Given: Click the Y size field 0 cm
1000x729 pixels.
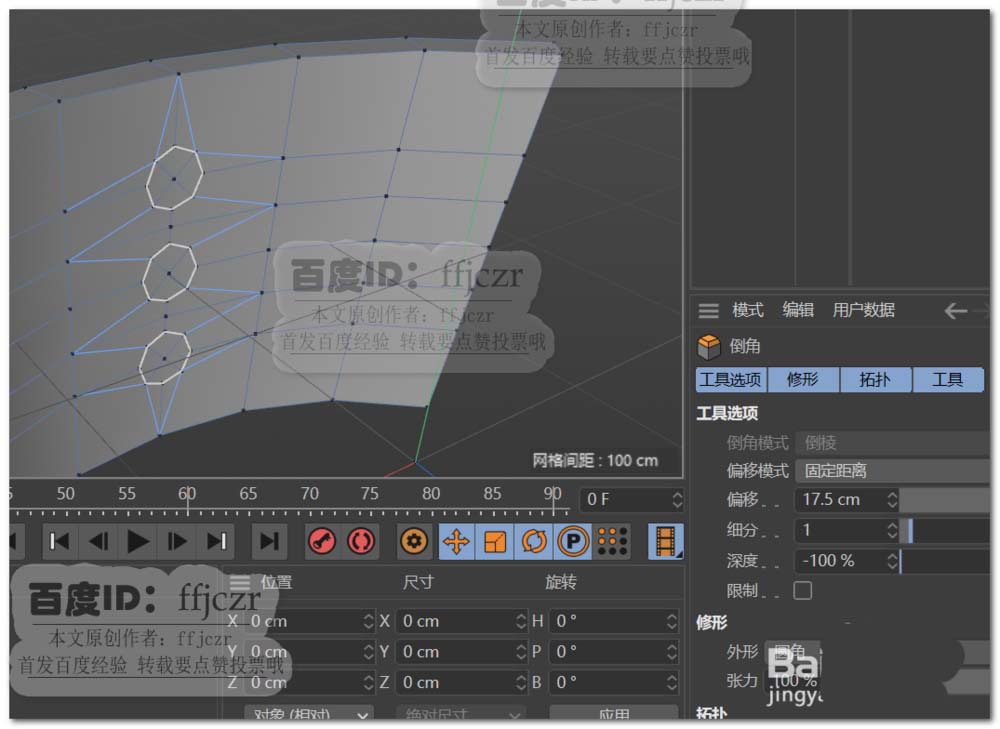Looking at the screenshot, I should [x=455, y=652].
